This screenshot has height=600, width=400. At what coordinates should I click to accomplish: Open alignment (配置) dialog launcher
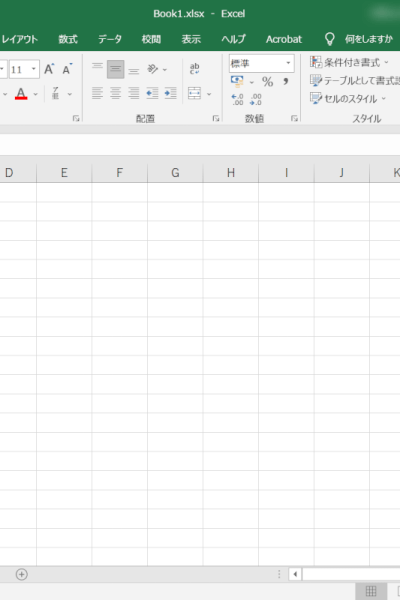click(x=216, y=119)
